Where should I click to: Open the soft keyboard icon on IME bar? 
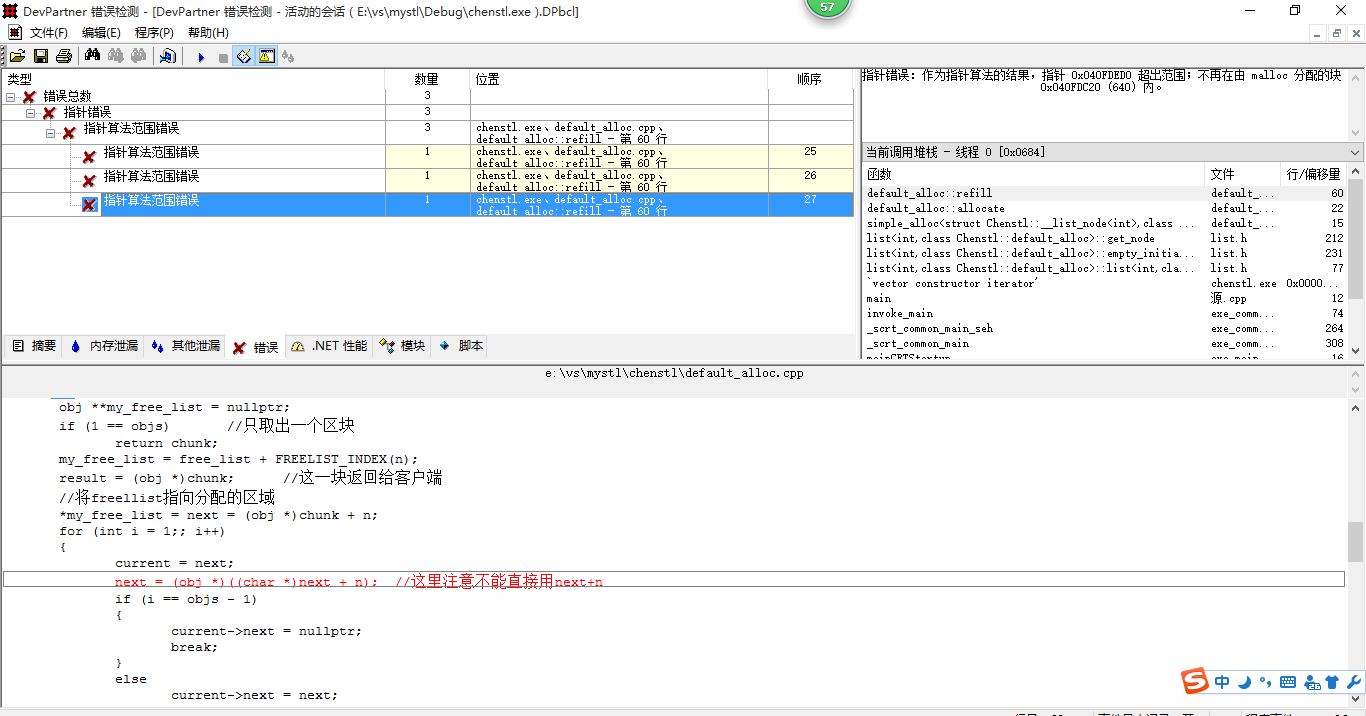pyautogui.click(x=1288, y=682)
